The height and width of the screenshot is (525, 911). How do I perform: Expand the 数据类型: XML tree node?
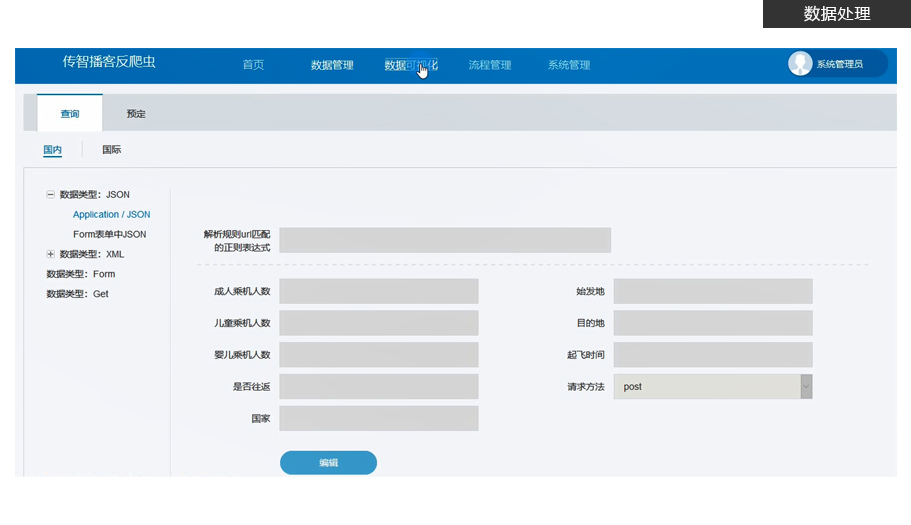click(x=51, y=255)
